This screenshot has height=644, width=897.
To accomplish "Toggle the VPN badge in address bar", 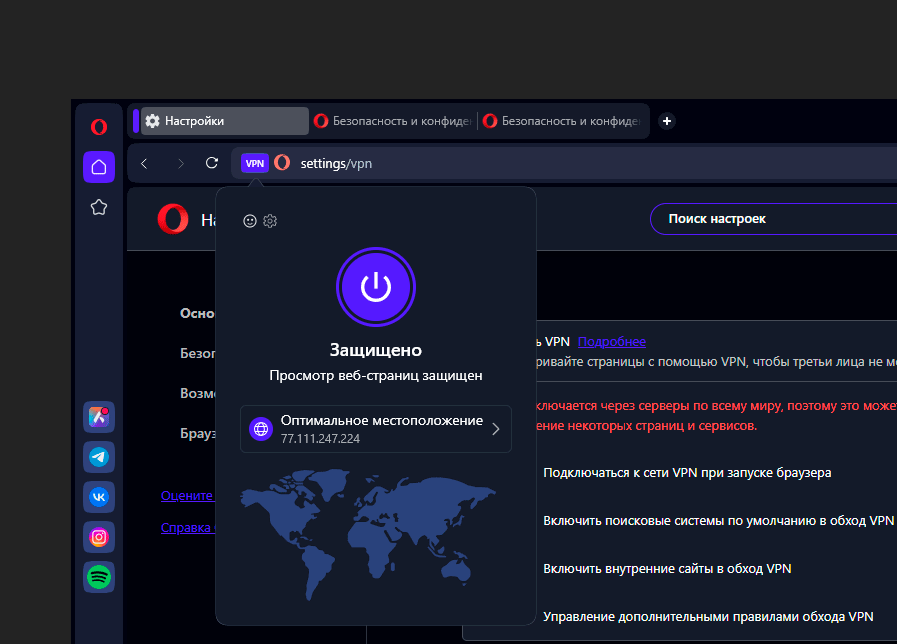I will coord(255,163).
